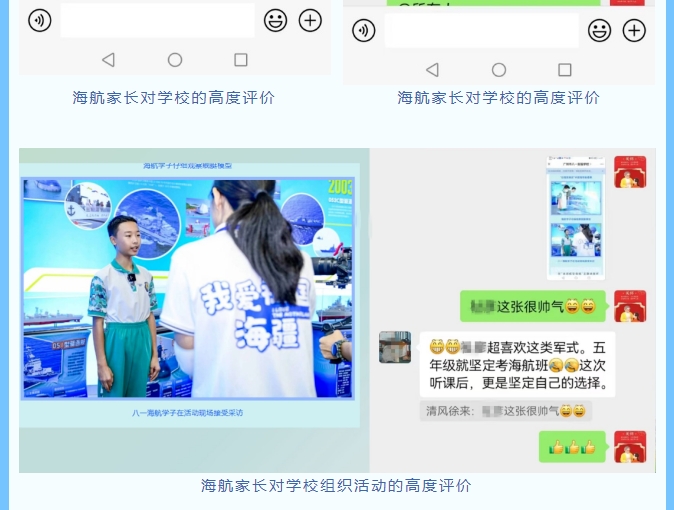
Task: Tap the recent apps square in right navigation bar
Action: click(565, 70)
